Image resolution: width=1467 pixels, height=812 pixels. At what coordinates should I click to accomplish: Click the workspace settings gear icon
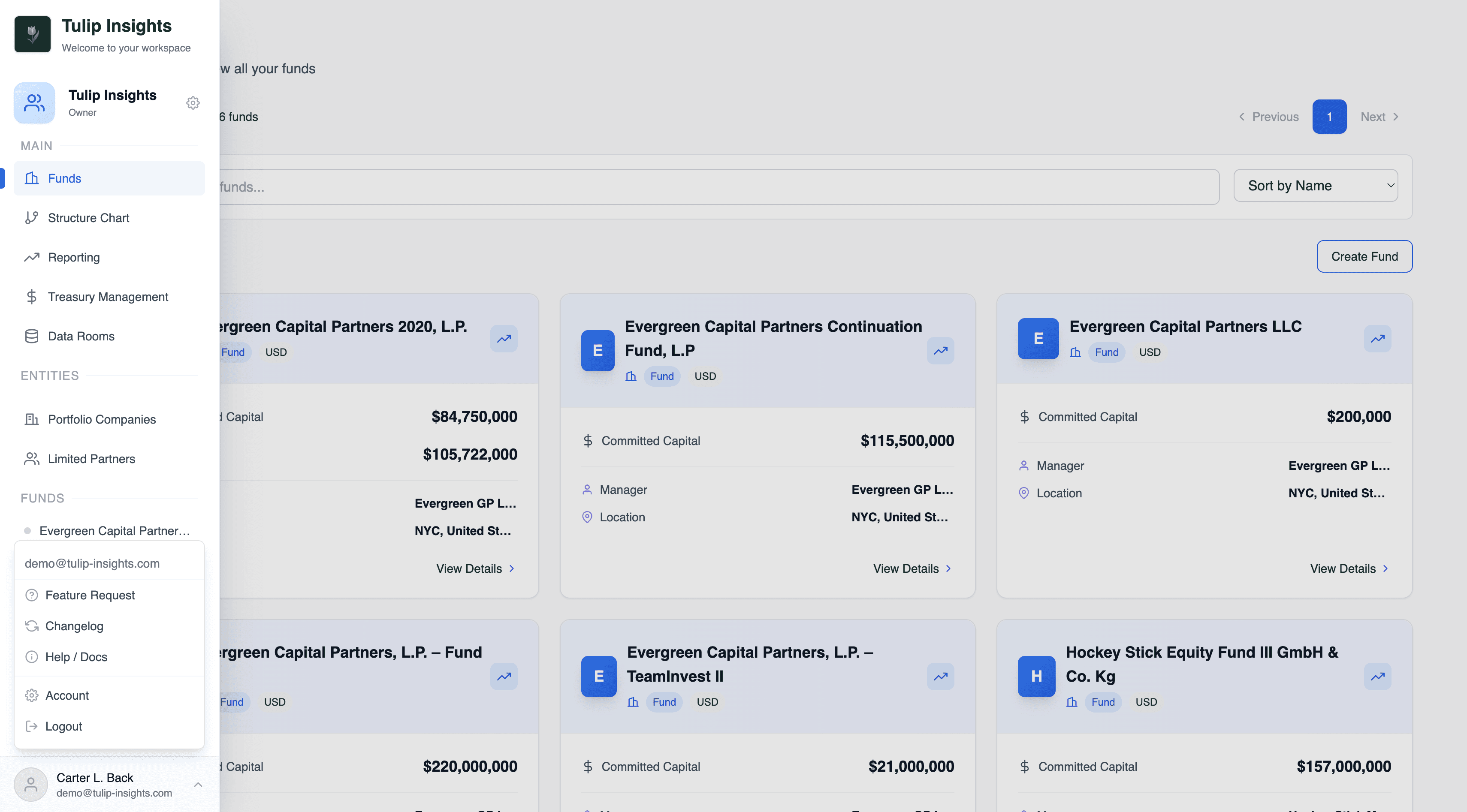click(x=193, y=103)
